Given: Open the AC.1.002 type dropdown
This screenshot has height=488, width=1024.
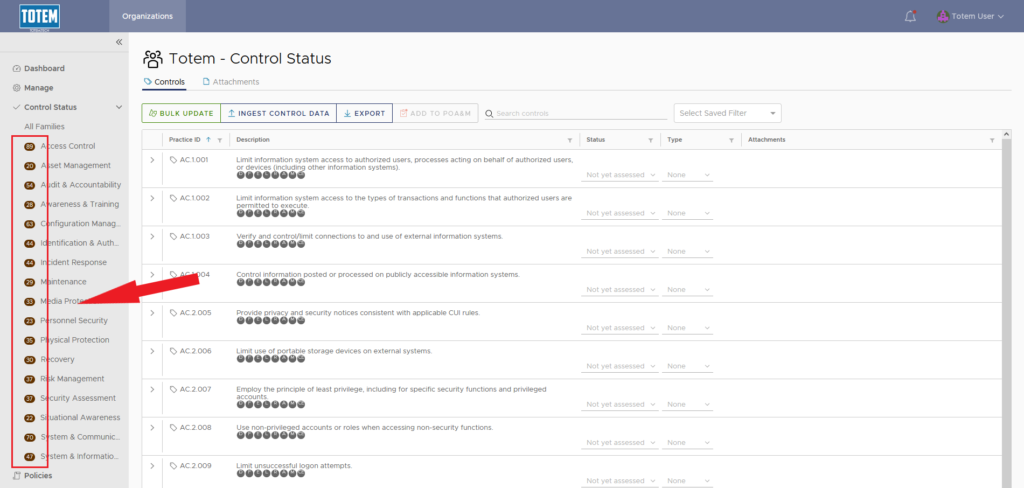Looking at the screenshot, I should click(687, 214).
